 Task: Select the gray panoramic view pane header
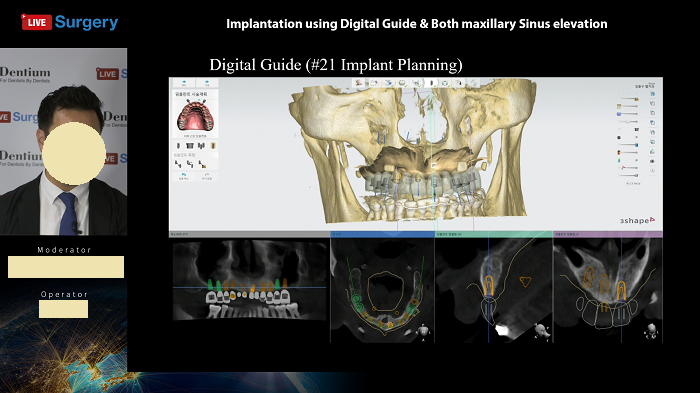(x=250, y=234)
